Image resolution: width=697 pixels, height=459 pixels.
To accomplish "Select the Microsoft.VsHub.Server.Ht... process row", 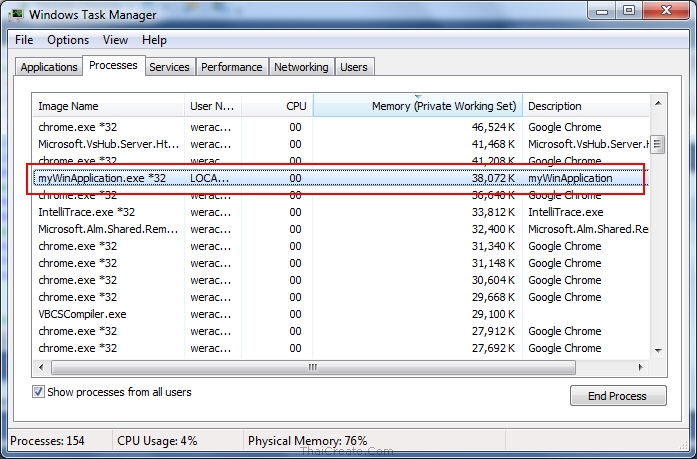I will 341,144.
